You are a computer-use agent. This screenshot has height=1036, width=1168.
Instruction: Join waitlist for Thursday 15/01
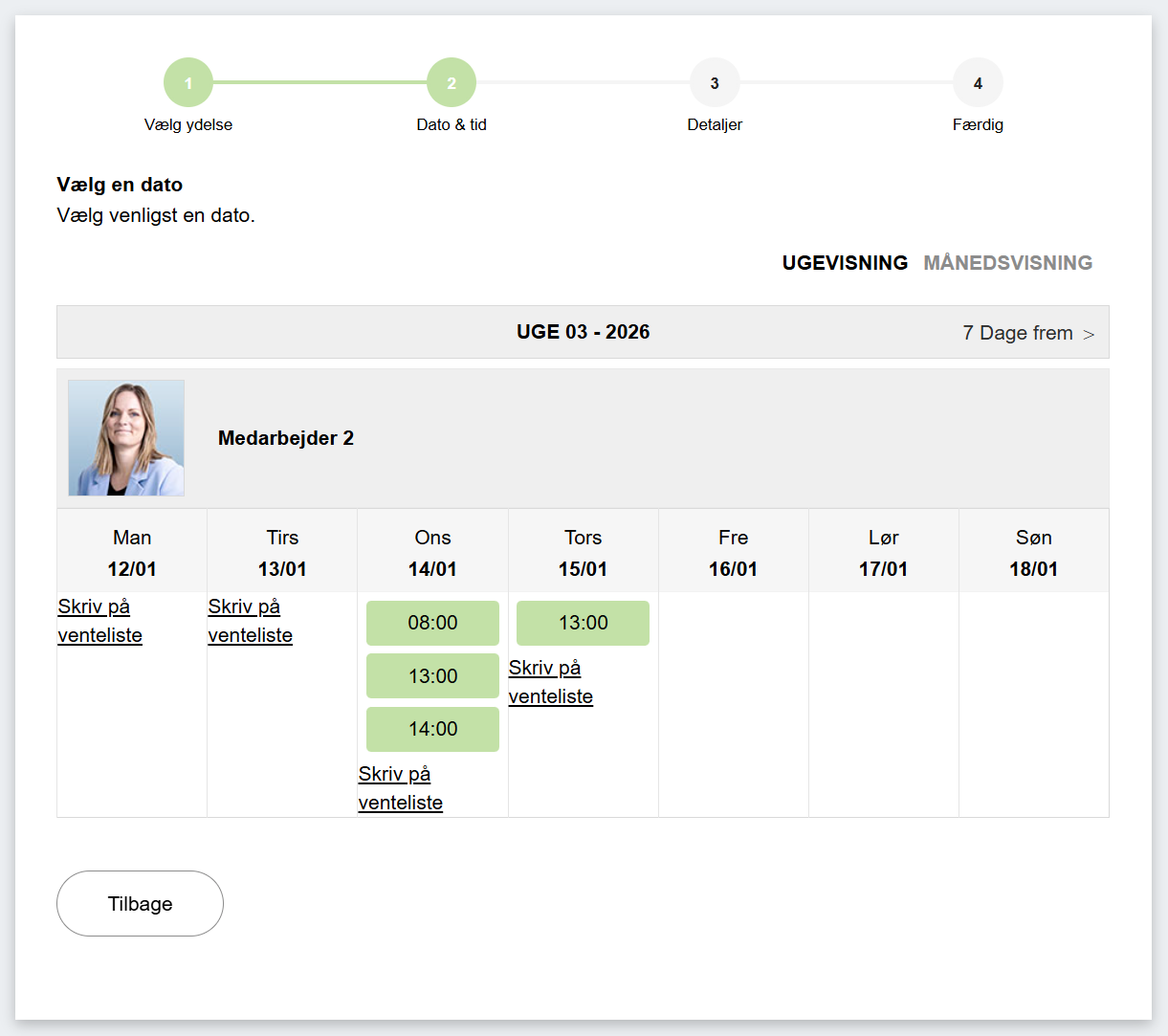coord(550,682)
